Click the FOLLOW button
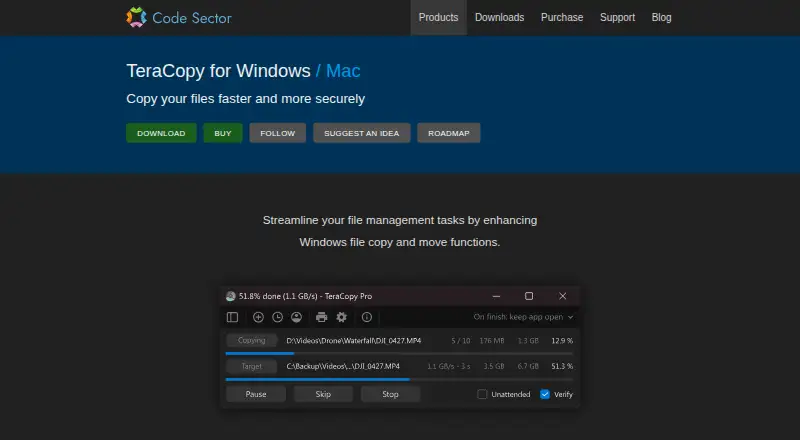 (278, 133)
